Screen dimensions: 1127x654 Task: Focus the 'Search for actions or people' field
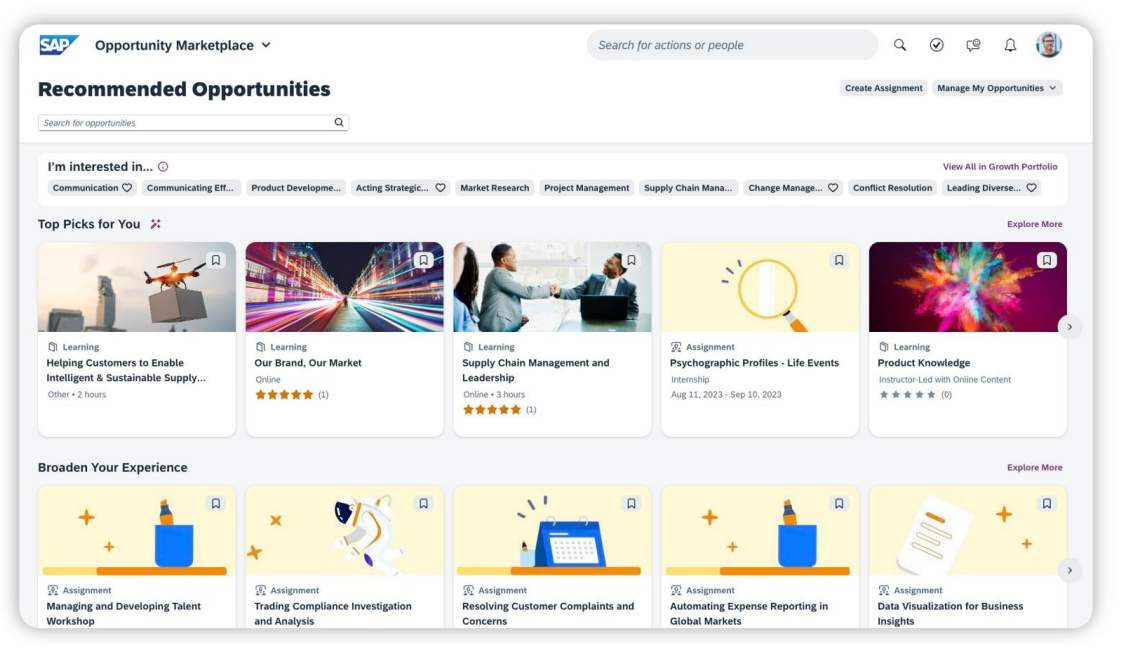732,45
